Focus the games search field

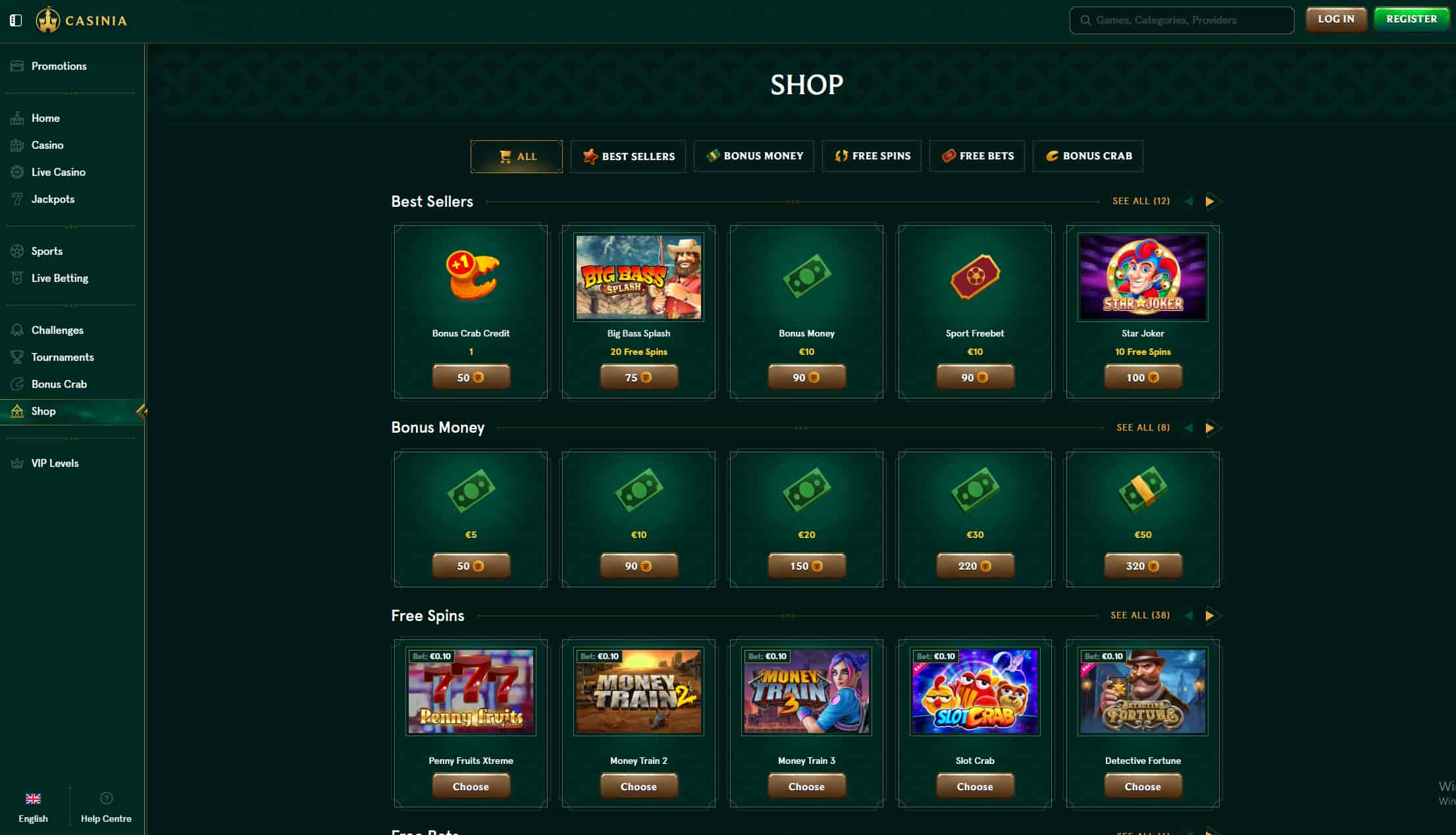point(1182,20)
